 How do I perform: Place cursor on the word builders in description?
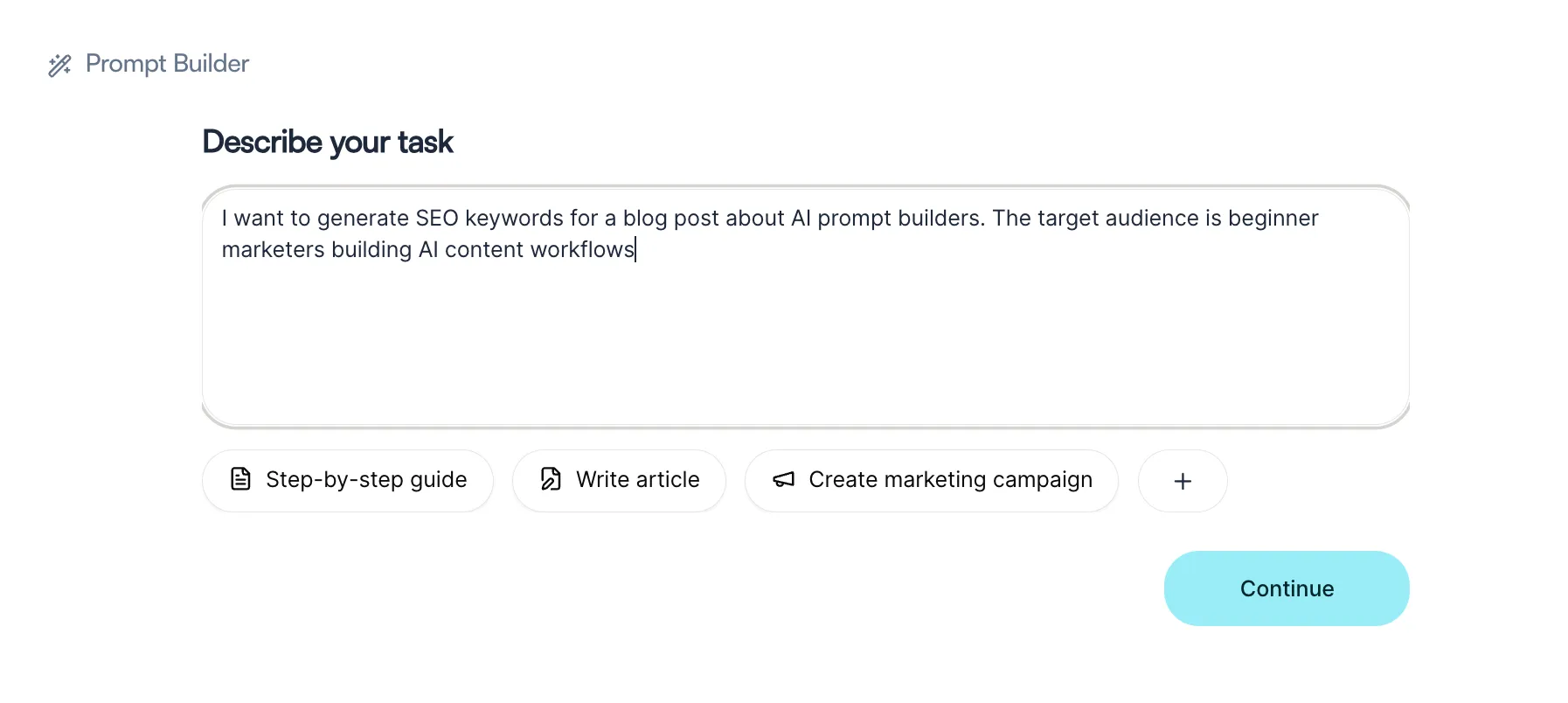941,218
